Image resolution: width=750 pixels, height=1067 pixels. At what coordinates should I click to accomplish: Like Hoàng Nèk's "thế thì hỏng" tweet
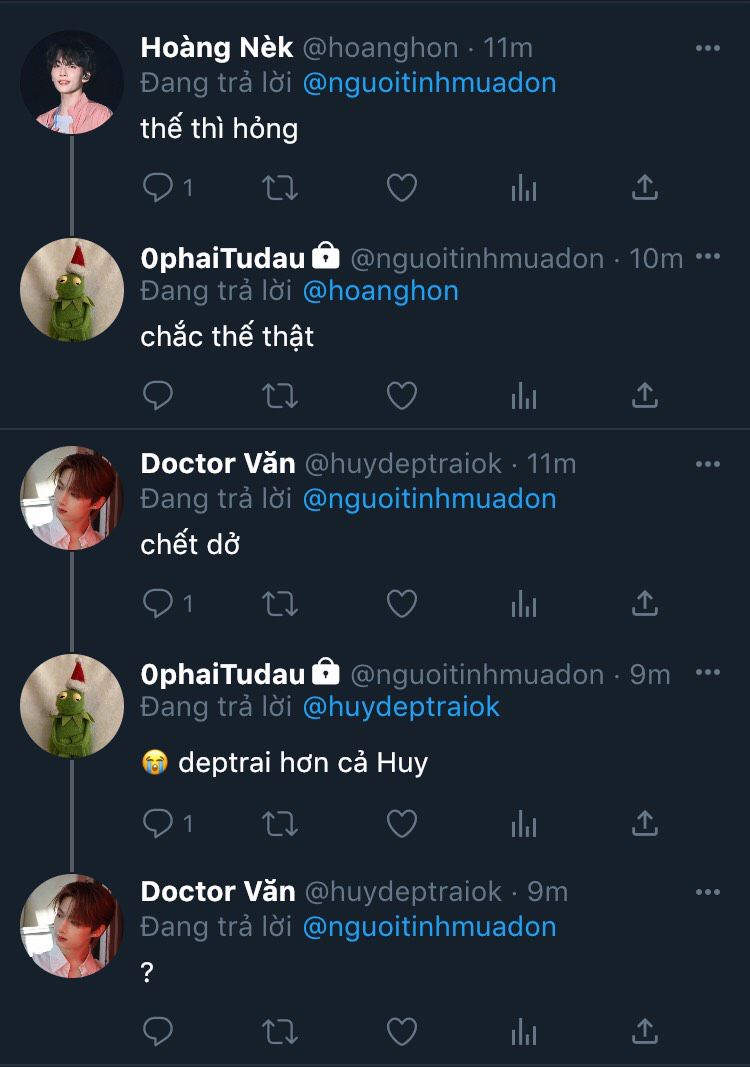[x=401, y=188]
